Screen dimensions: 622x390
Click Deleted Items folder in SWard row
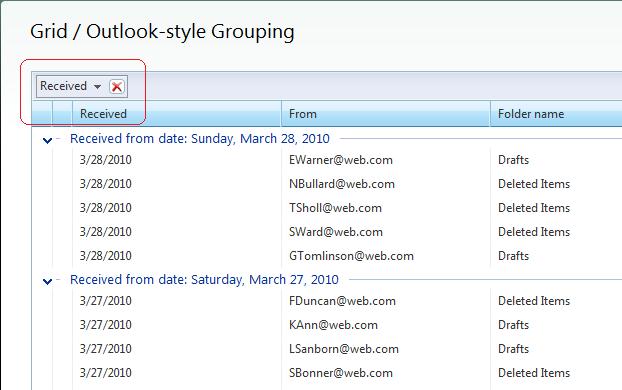click(x=534, y=232)
